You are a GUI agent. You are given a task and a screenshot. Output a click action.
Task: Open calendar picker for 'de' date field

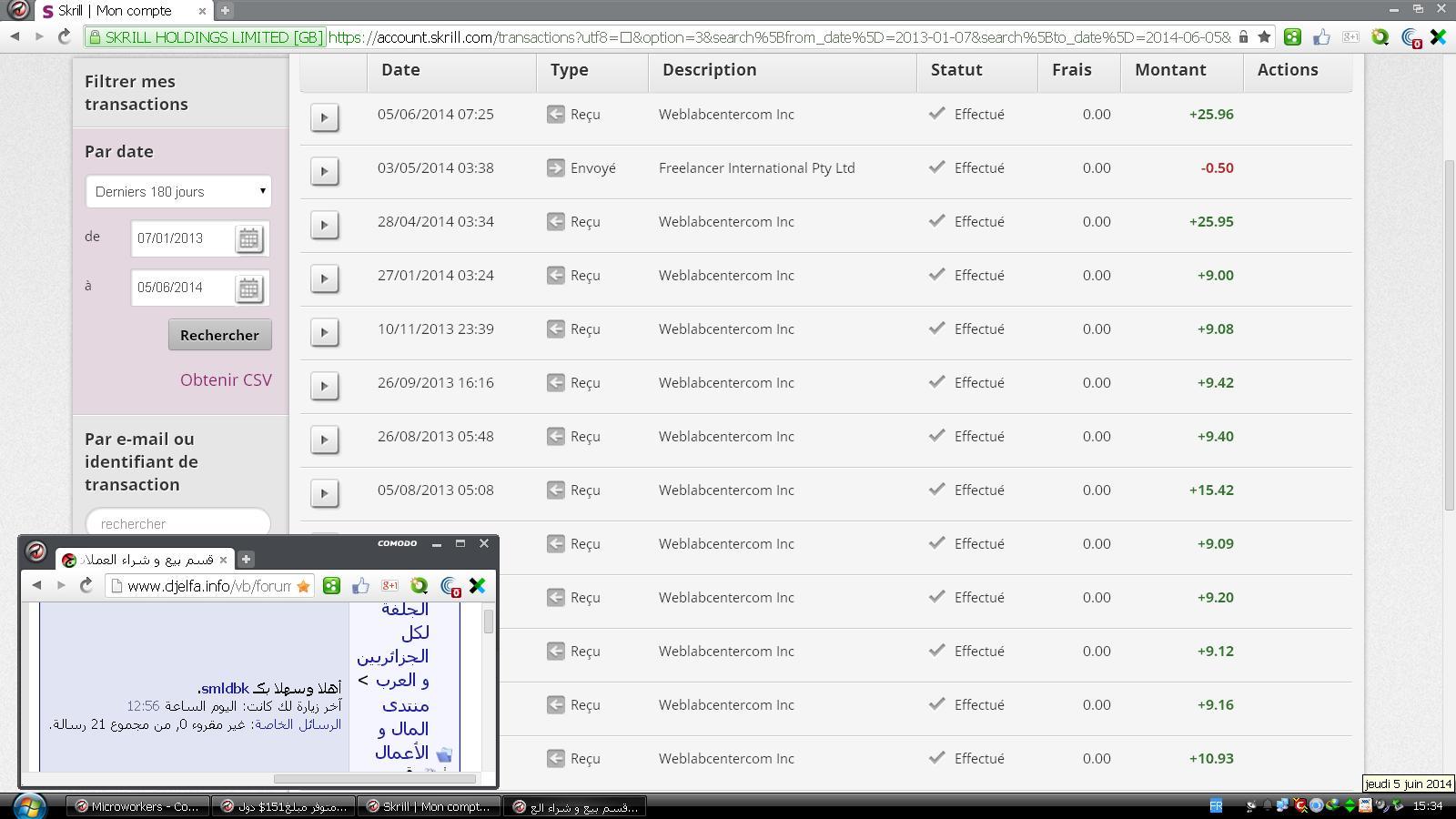248,239
